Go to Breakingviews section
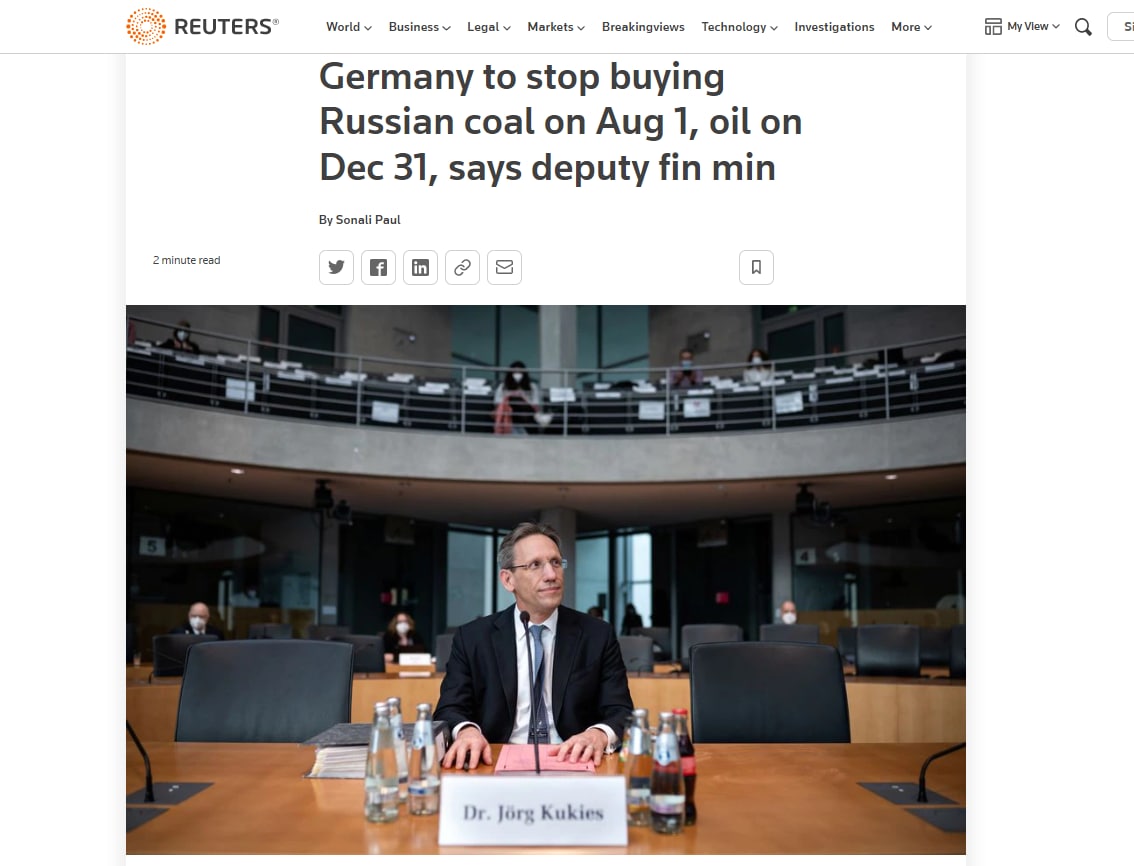This screenshot has width=1134, height=866. pos(643,27)
